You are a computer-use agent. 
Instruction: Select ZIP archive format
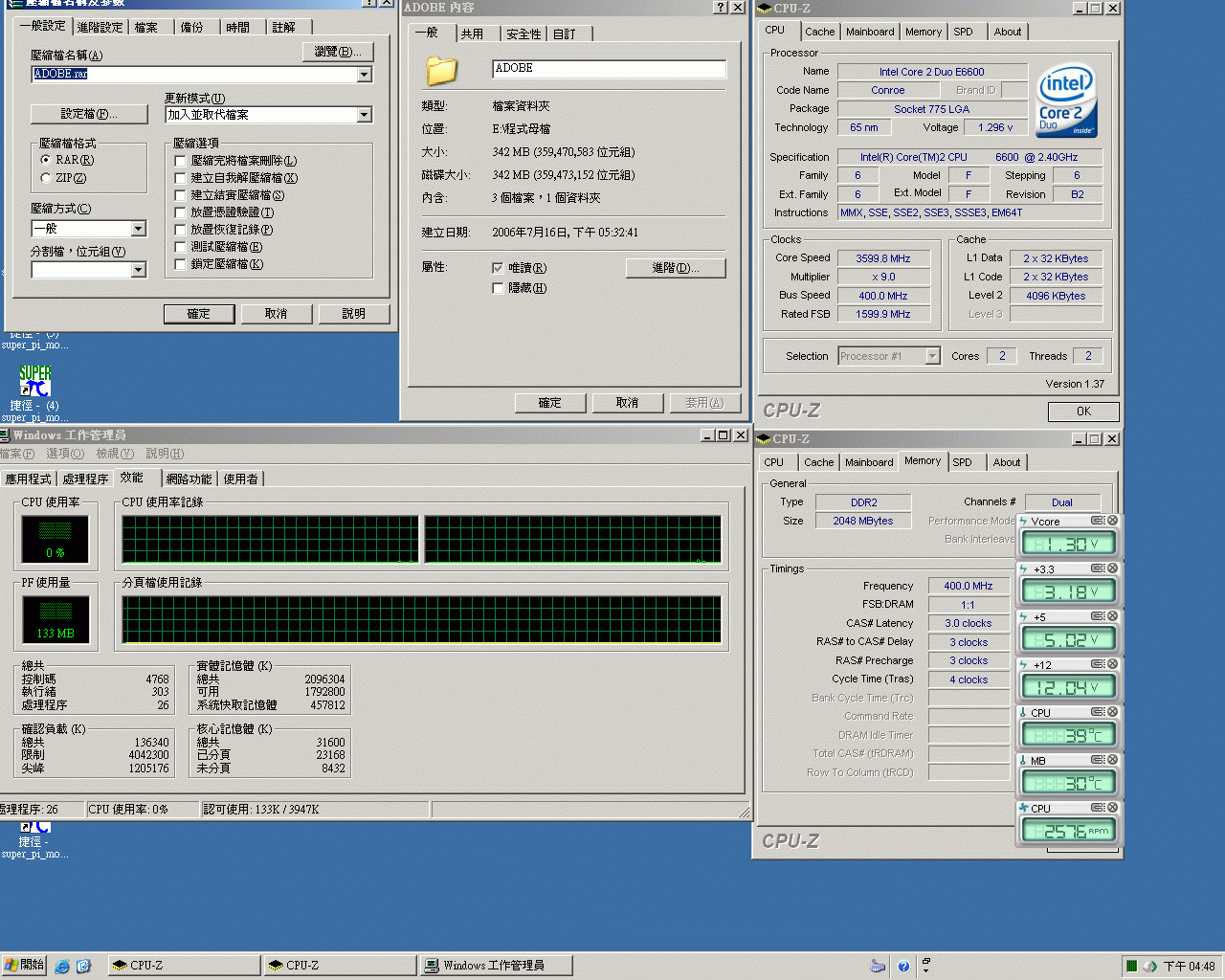[46, 177]
